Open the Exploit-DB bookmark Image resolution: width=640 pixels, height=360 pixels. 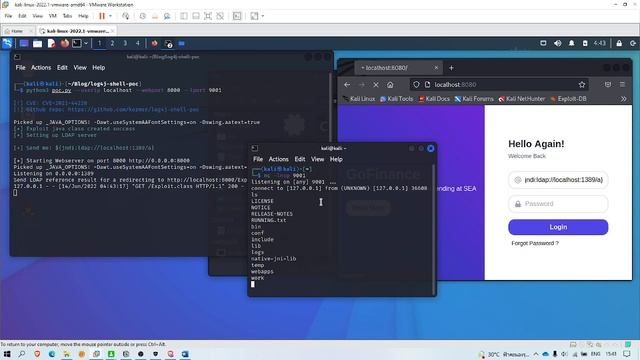(569, 99)
